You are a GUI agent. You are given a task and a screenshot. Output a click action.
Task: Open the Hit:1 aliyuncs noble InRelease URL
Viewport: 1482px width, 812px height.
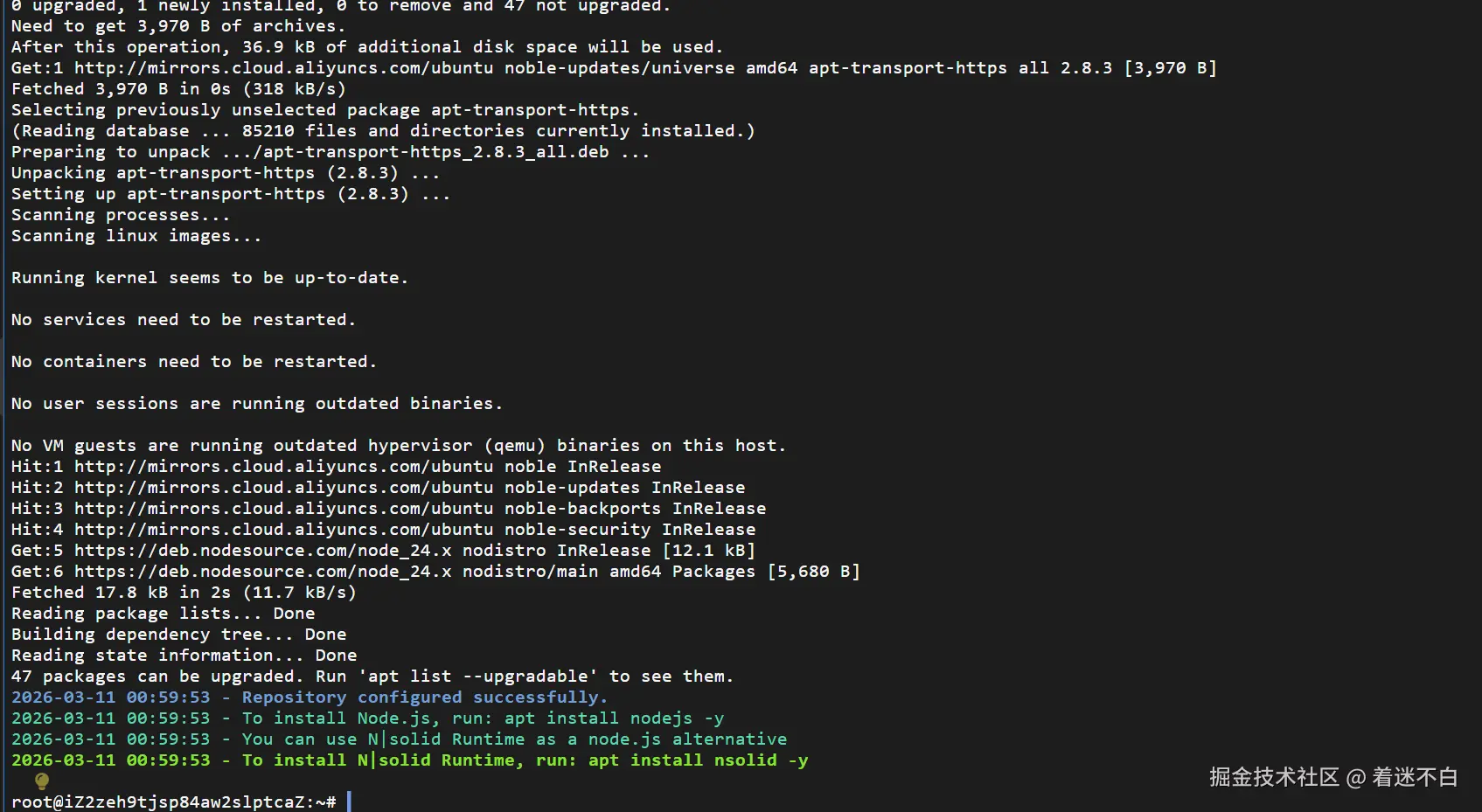click(x=283, y=467)
